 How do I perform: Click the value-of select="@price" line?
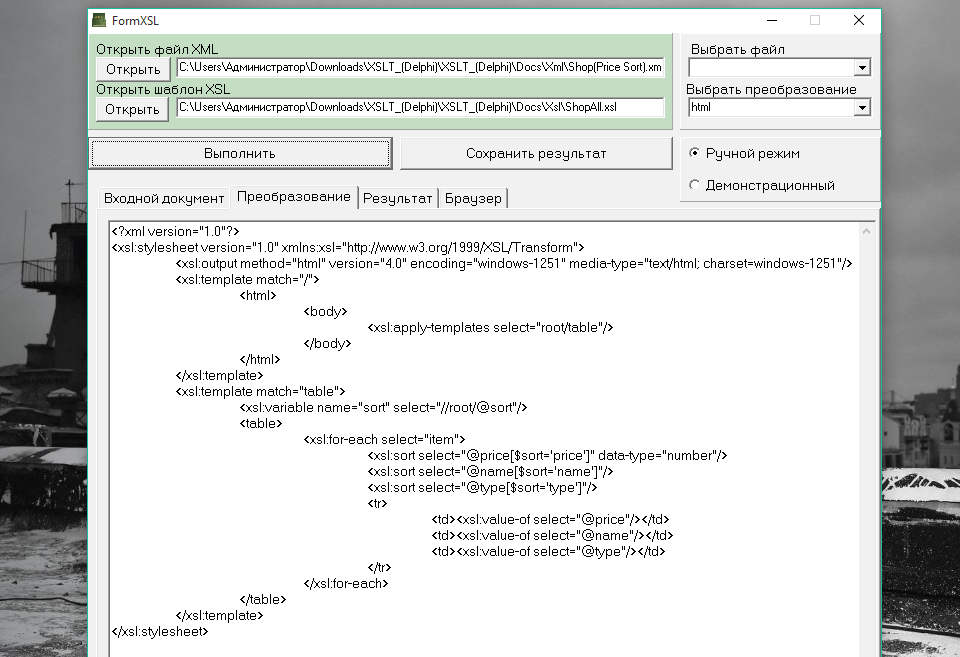click(550, 519)
